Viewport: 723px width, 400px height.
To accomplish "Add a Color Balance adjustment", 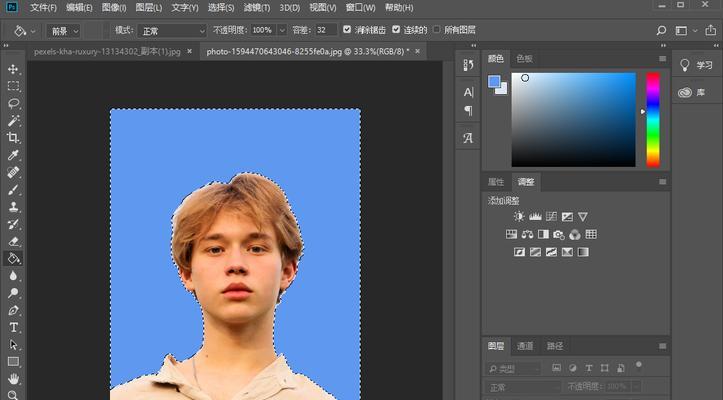I will point(527,234).
